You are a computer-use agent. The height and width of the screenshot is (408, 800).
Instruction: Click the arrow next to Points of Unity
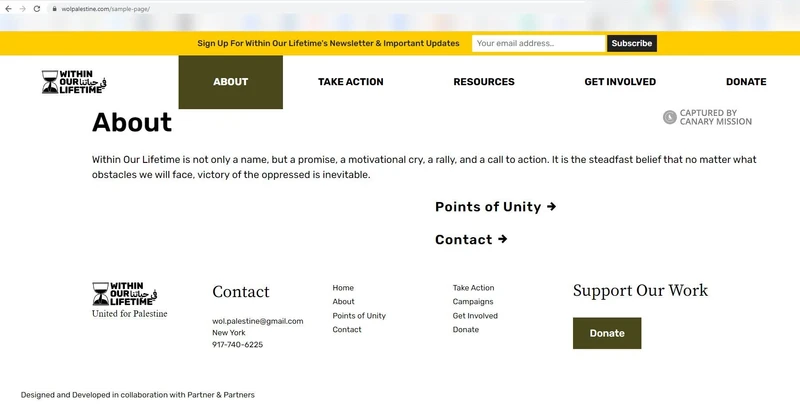coord(551,207)
